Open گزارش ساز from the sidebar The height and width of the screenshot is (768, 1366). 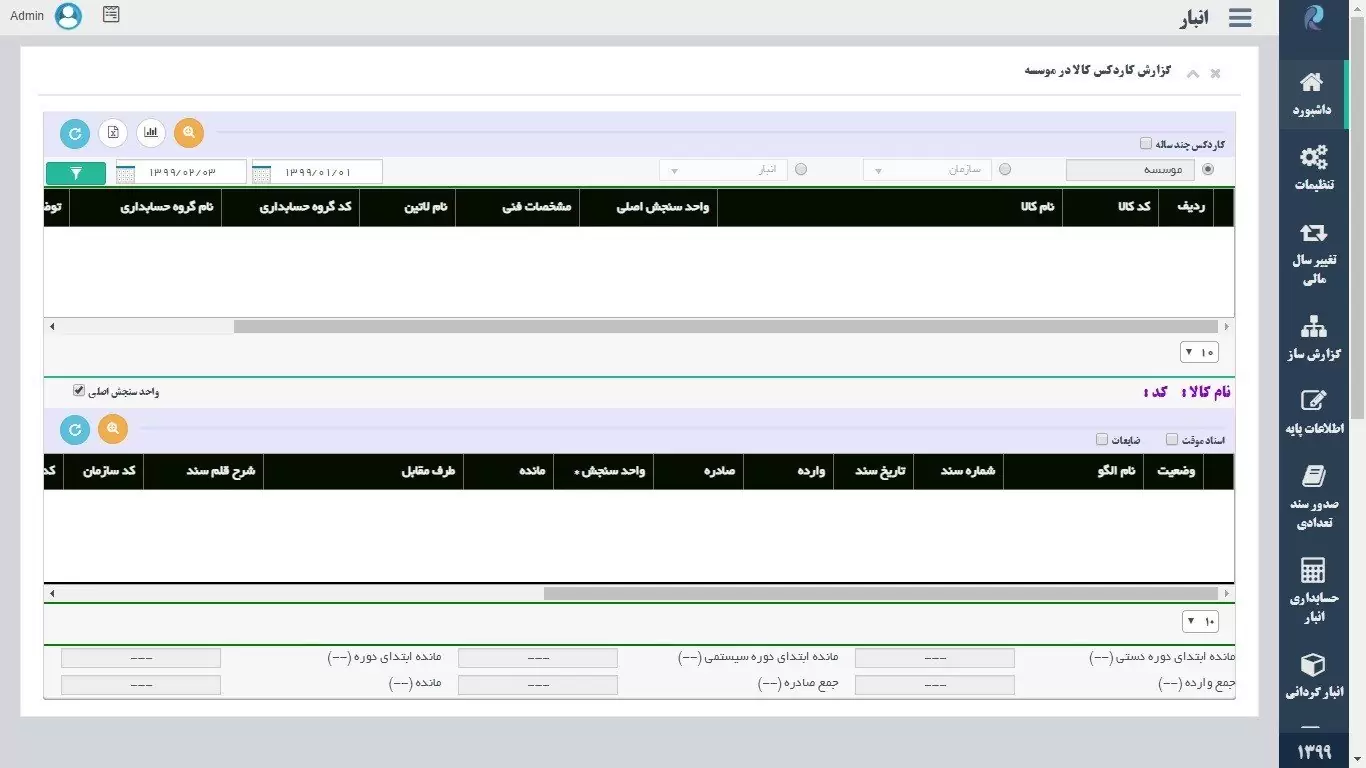click(x=1313, y=339)
